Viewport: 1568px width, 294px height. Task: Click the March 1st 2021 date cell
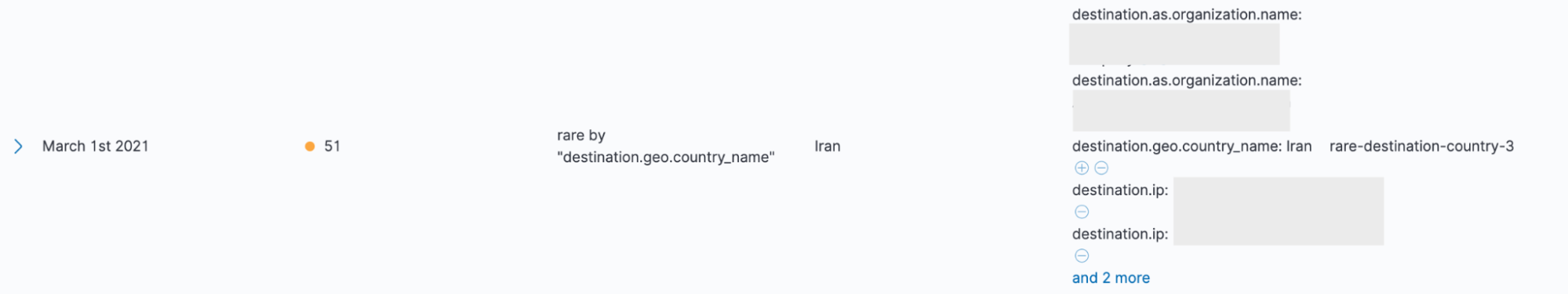(96, 147)
